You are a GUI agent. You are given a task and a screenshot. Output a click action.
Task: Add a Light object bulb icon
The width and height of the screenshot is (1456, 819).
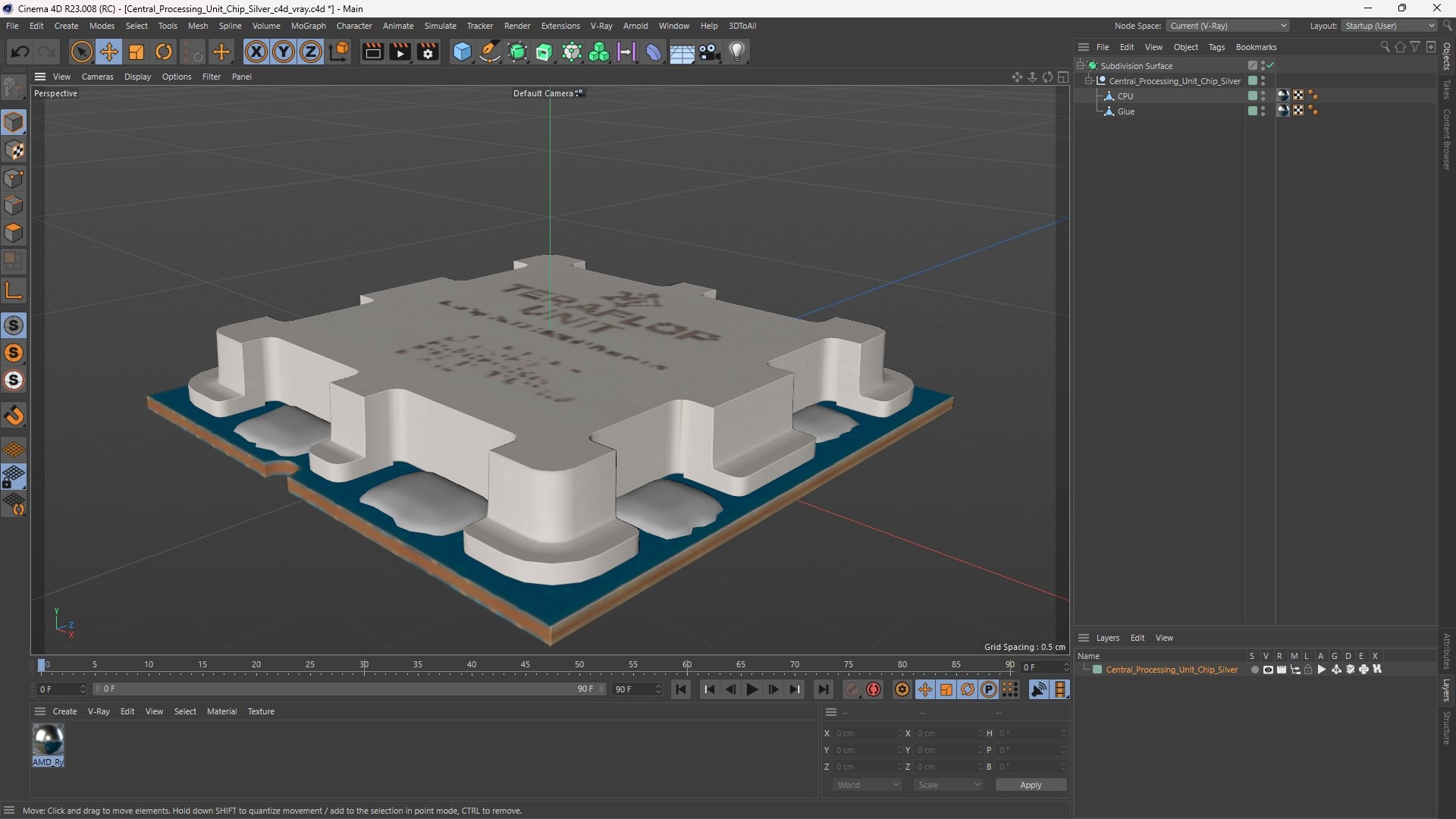[737, 52]
